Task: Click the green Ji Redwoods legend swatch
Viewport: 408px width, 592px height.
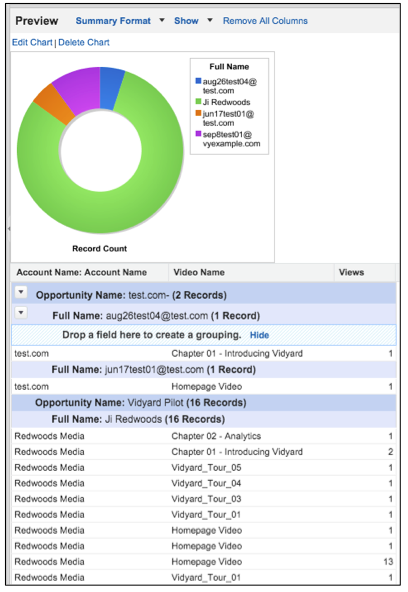Action: coord(199,101)
